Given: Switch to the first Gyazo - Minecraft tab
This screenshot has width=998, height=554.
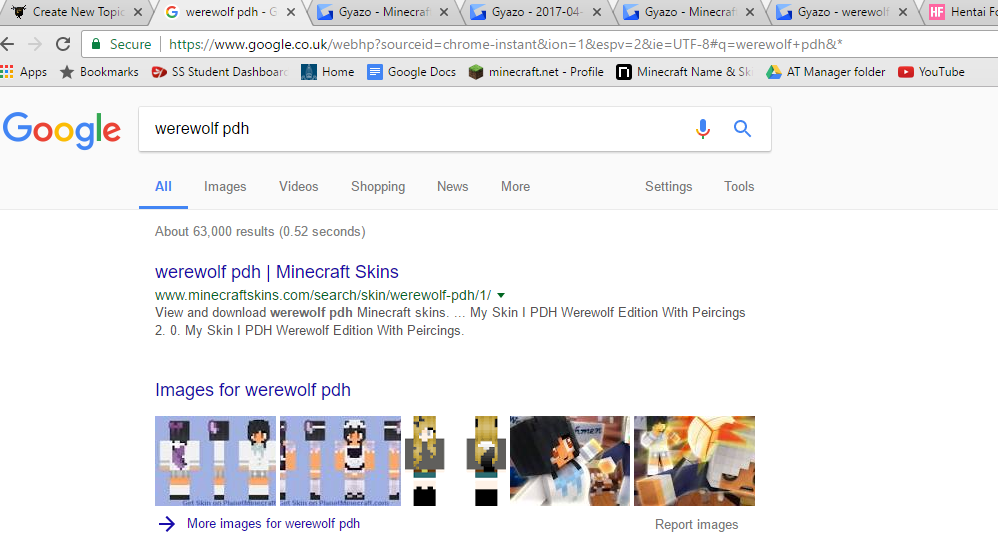Looking at the screenshot, I should 384,12.
